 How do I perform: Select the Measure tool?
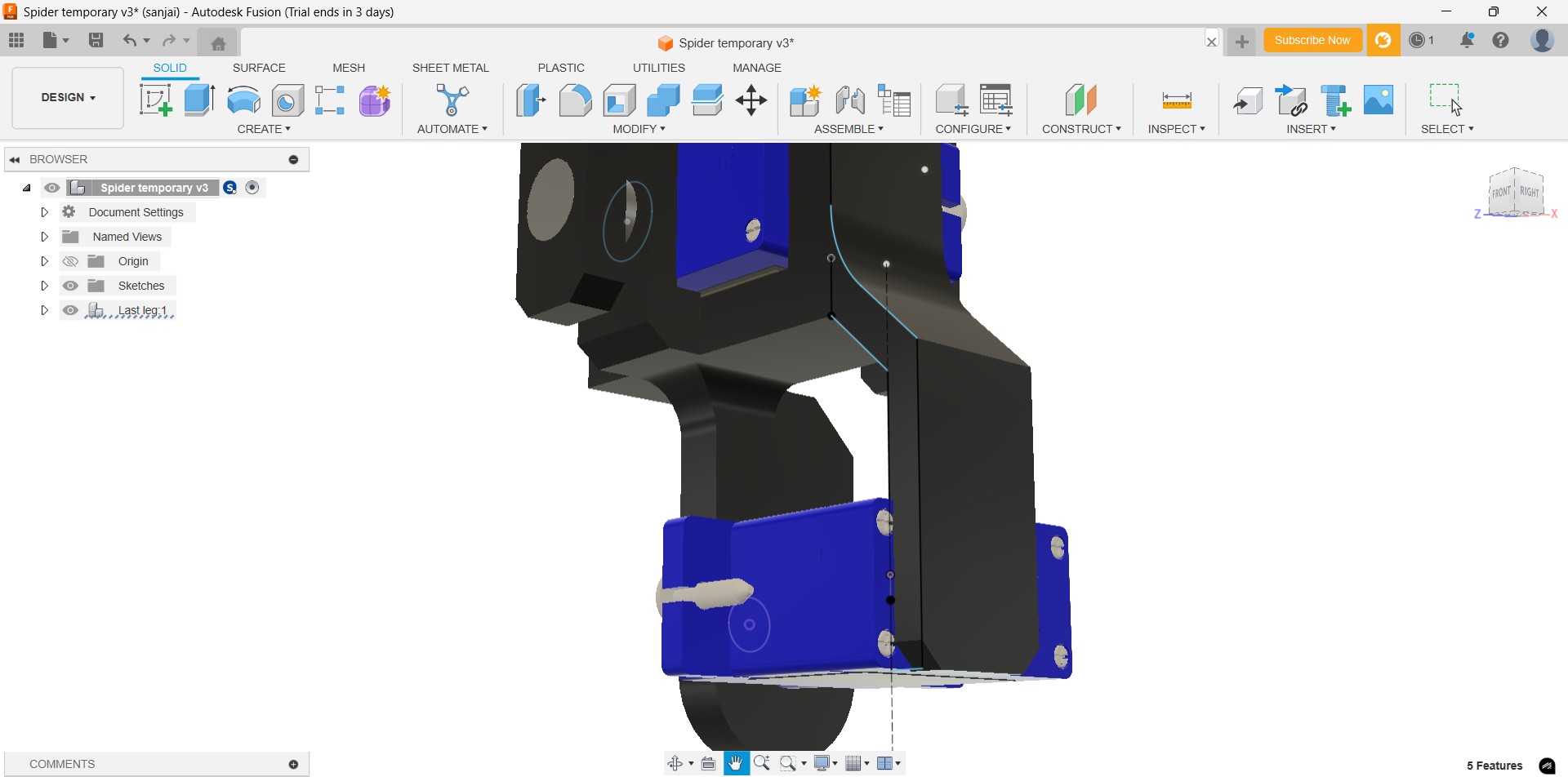(1177, 100)
